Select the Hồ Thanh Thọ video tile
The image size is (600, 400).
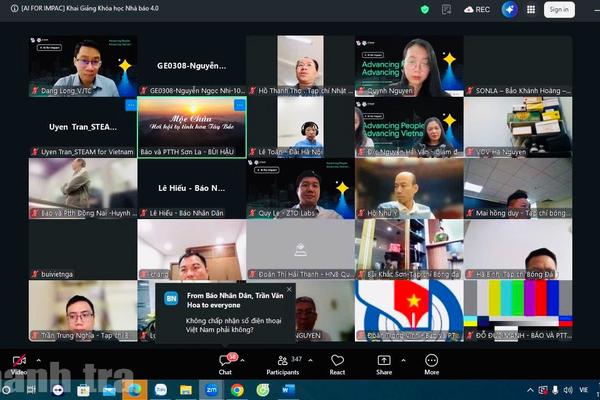[x=300, y=66]
